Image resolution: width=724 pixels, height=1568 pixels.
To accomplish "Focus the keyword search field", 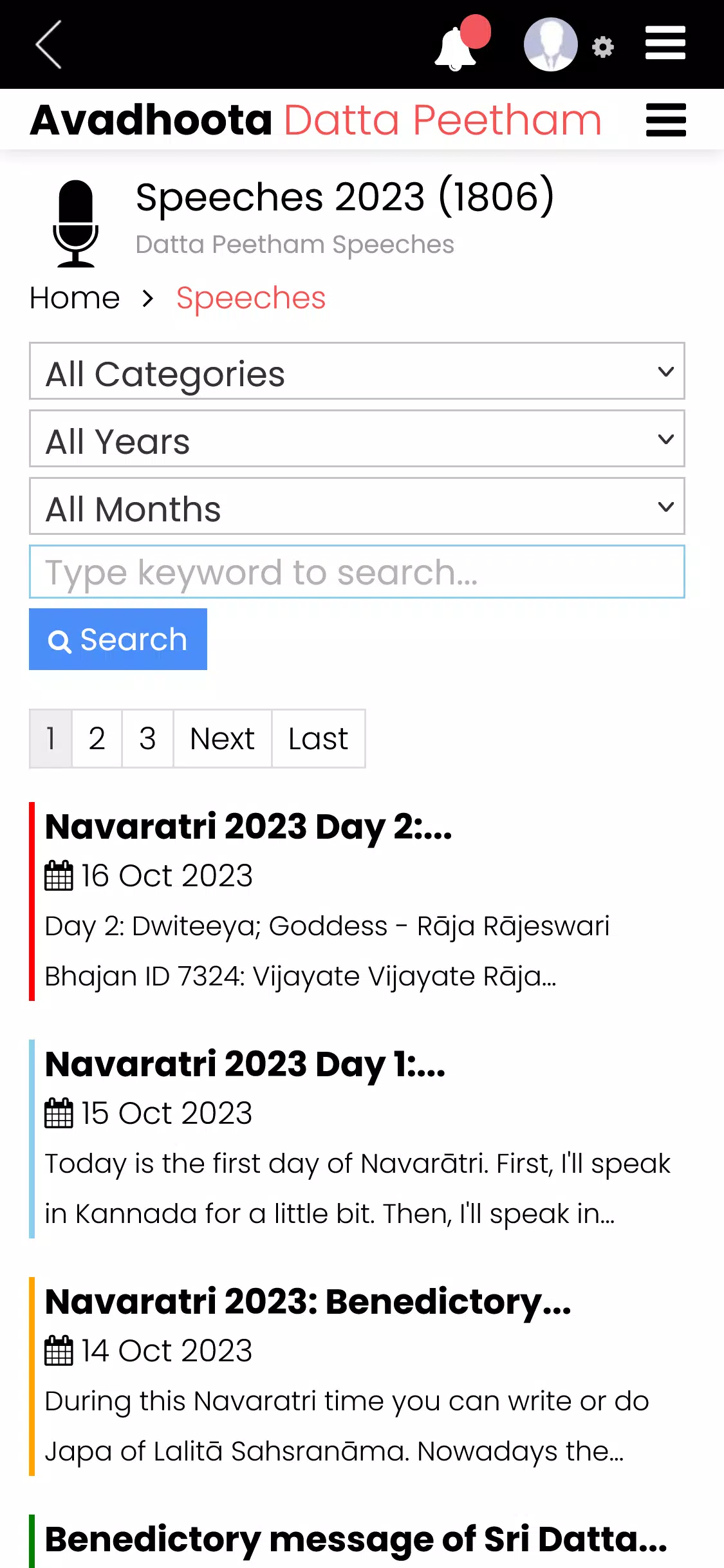I will 357,572.
